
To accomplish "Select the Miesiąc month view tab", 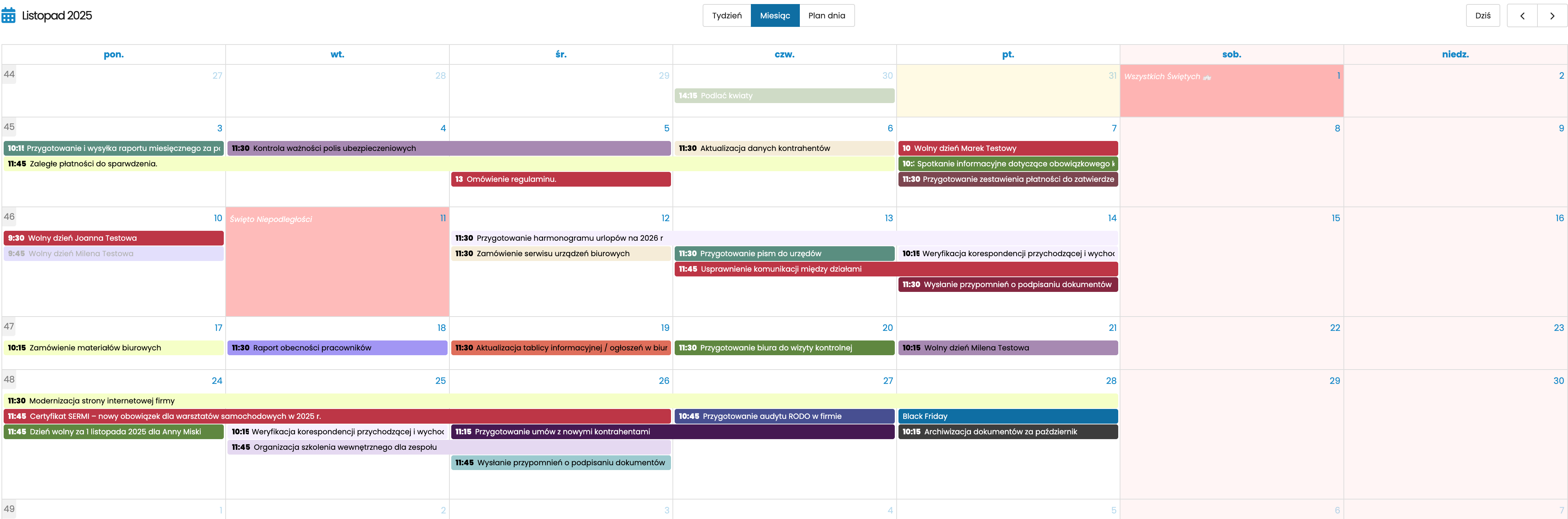I will click(775, 16).
